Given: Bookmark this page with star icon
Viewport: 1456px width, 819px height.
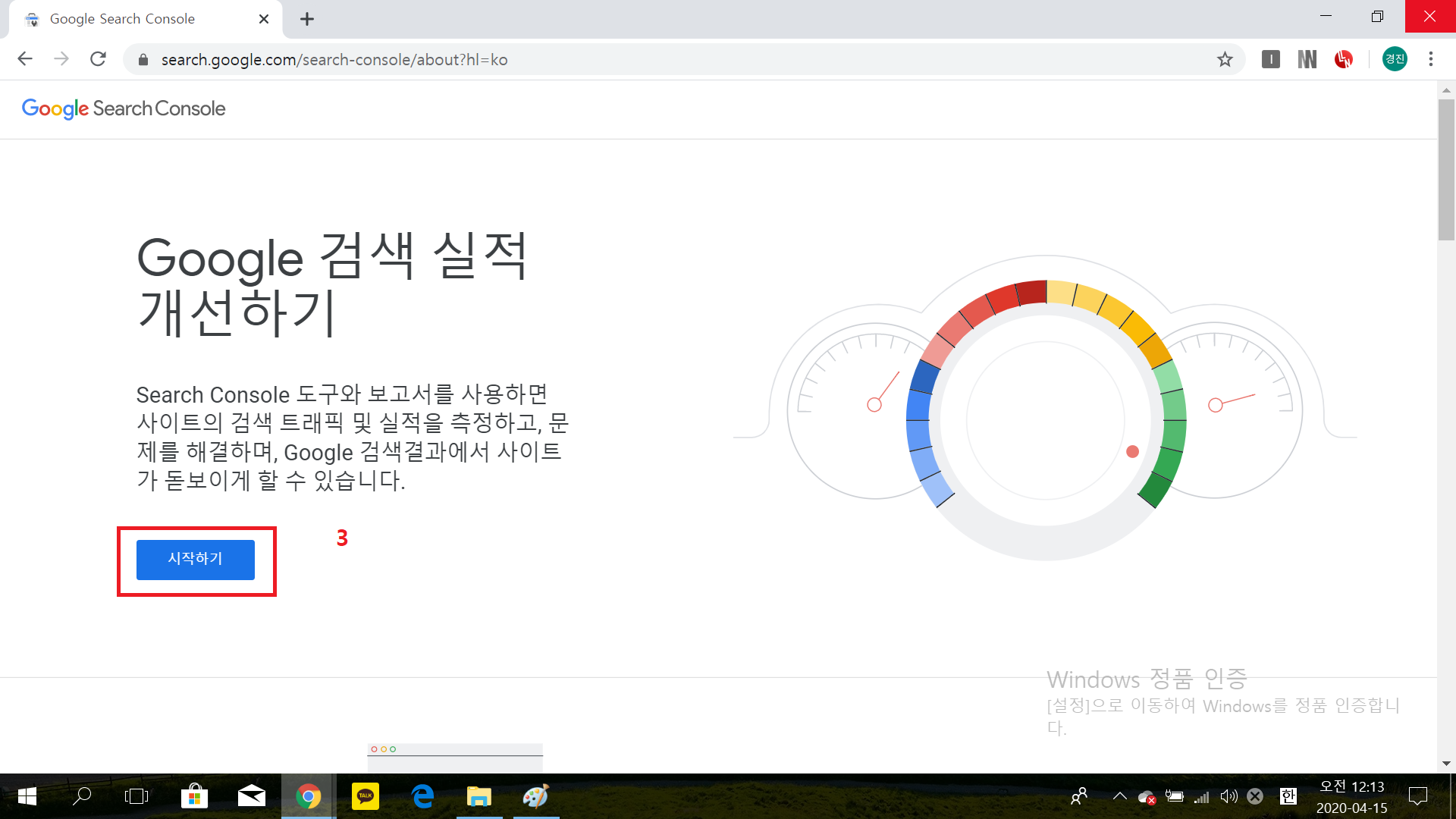Looking at the screenshot, I should pyautogui.click(x=1225, y=59).
